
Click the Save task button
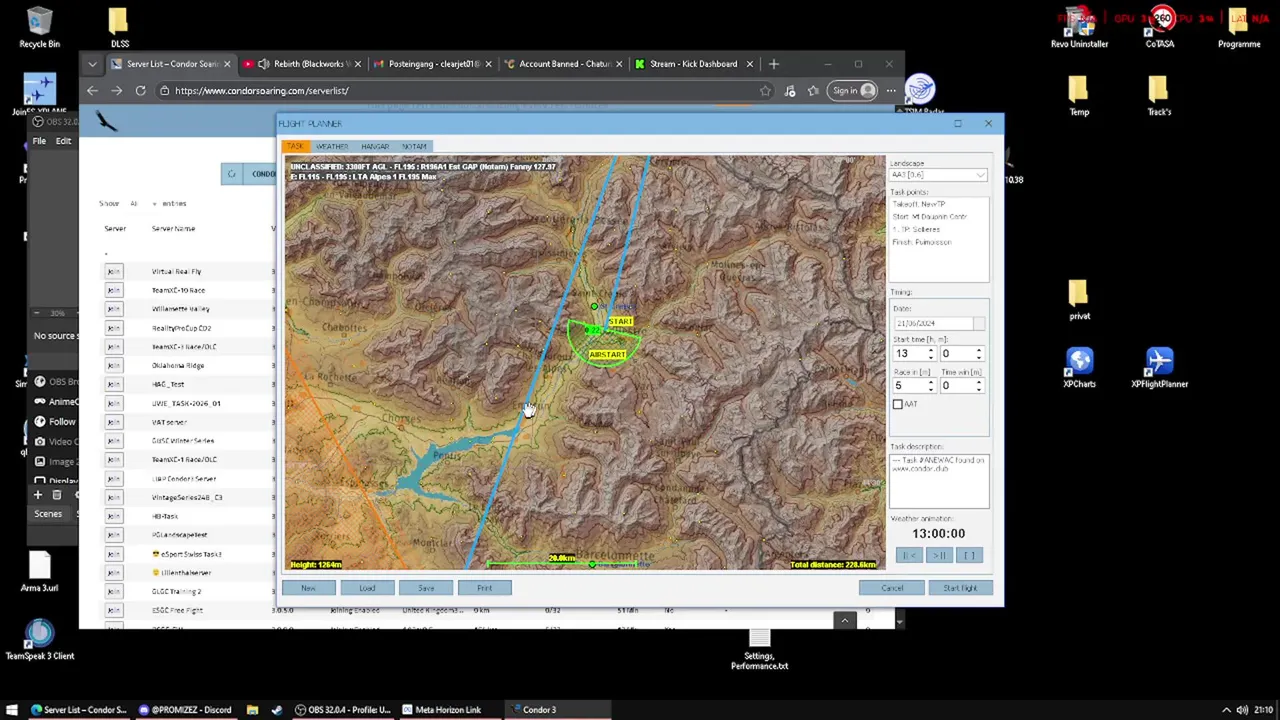tap(426, 588)
